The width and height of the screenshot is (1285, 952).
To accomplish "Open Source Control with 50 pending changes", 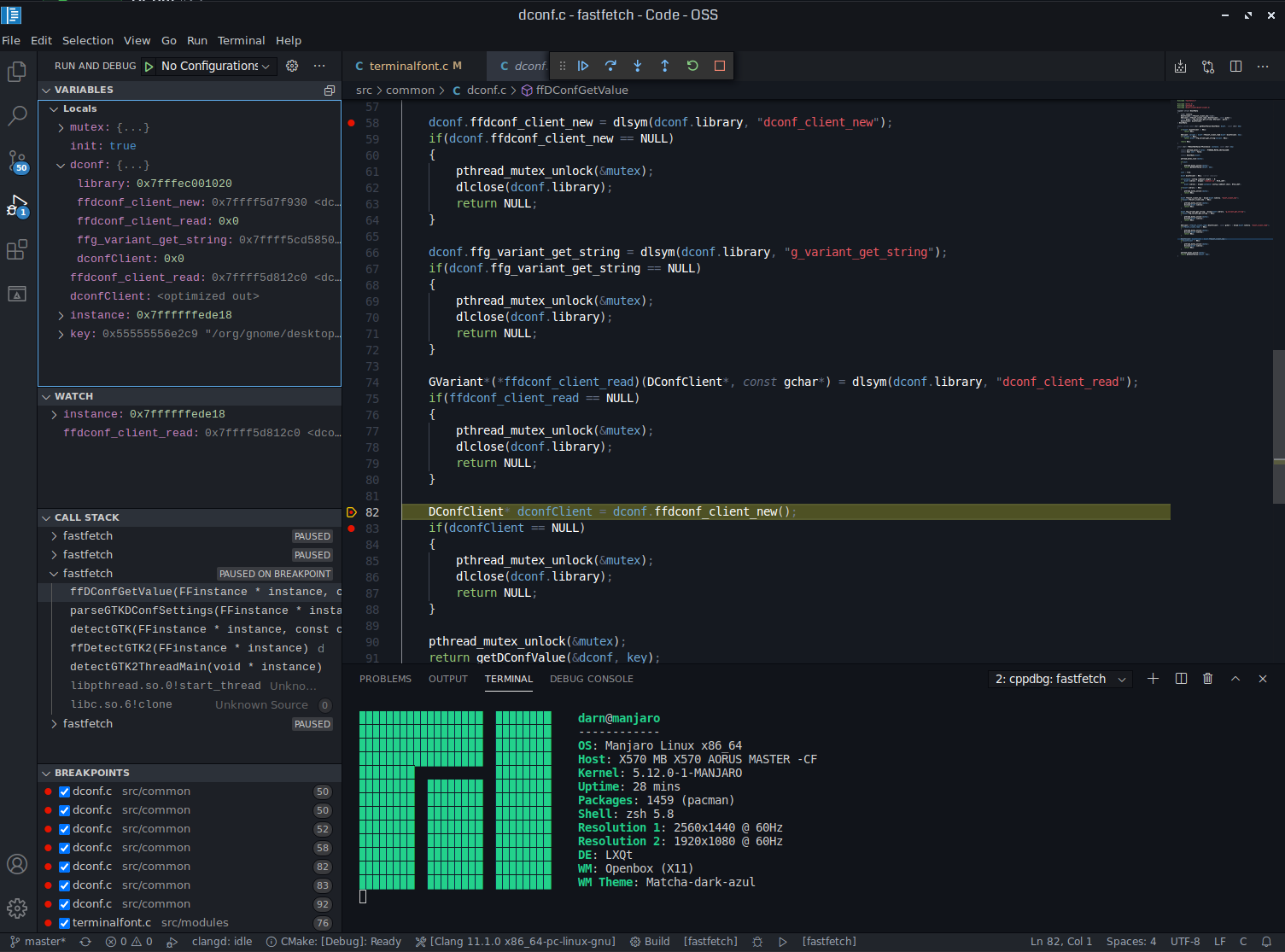I will tap(17, 161).
